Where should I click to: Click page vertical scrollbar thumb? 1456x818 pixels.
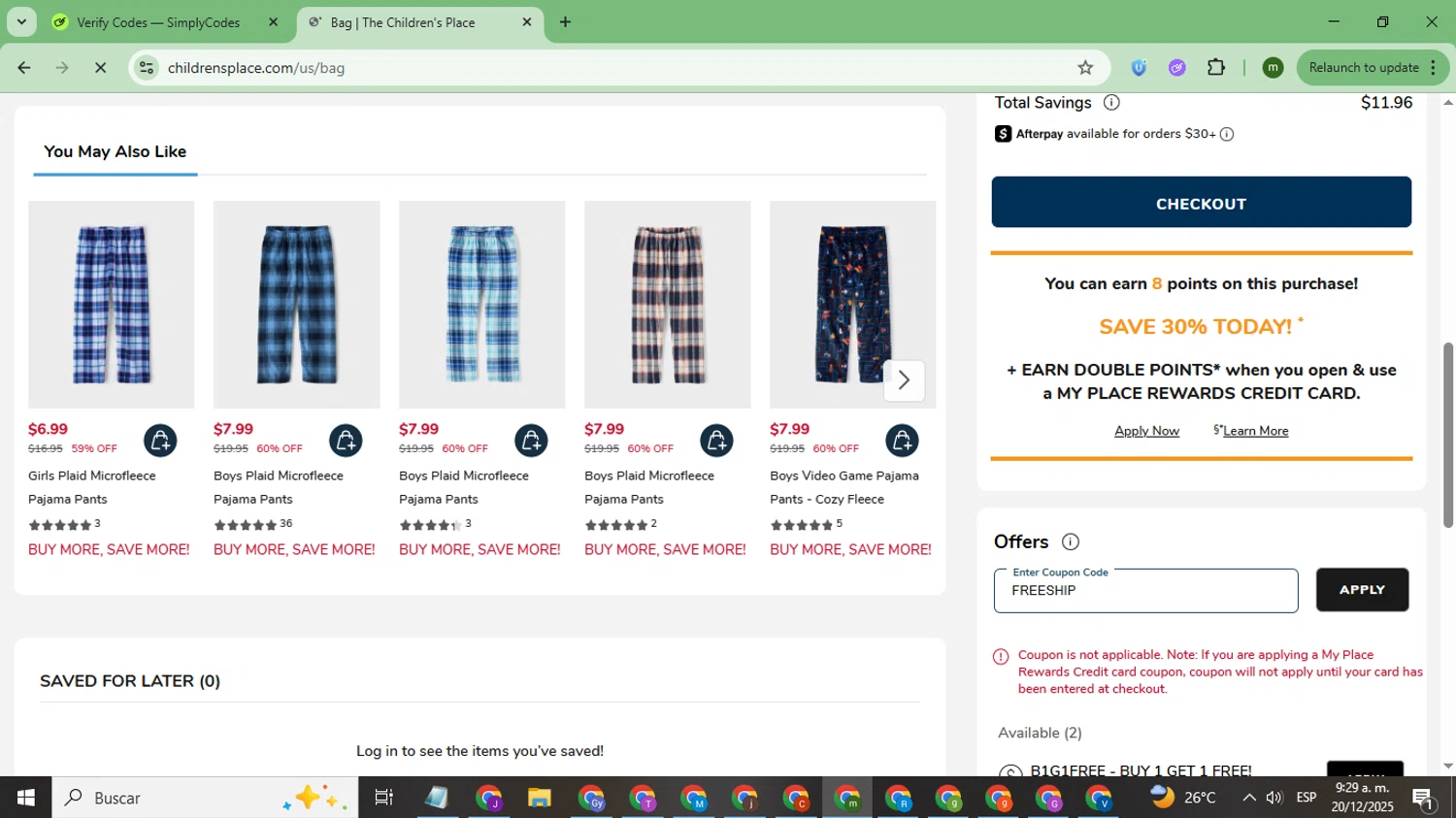coord(1448,435)
